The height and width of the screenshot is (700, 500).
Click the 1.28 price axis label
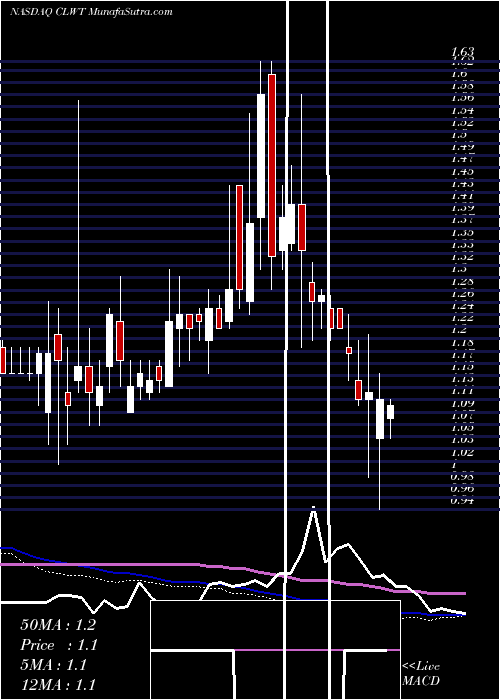coord(462,281)
